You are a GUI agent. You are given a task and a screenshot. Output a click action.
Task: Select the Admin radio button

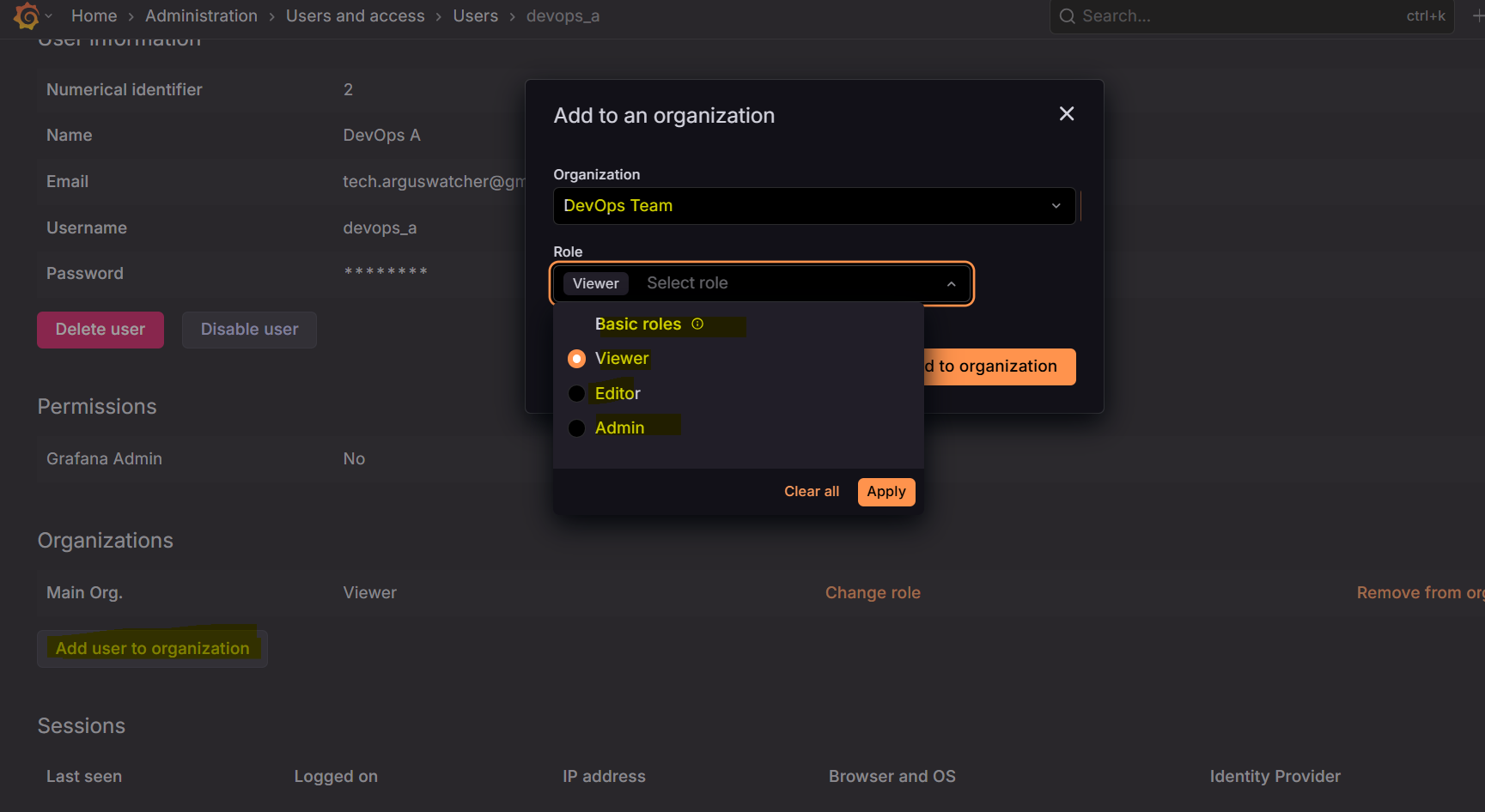(x=577, y=428)
